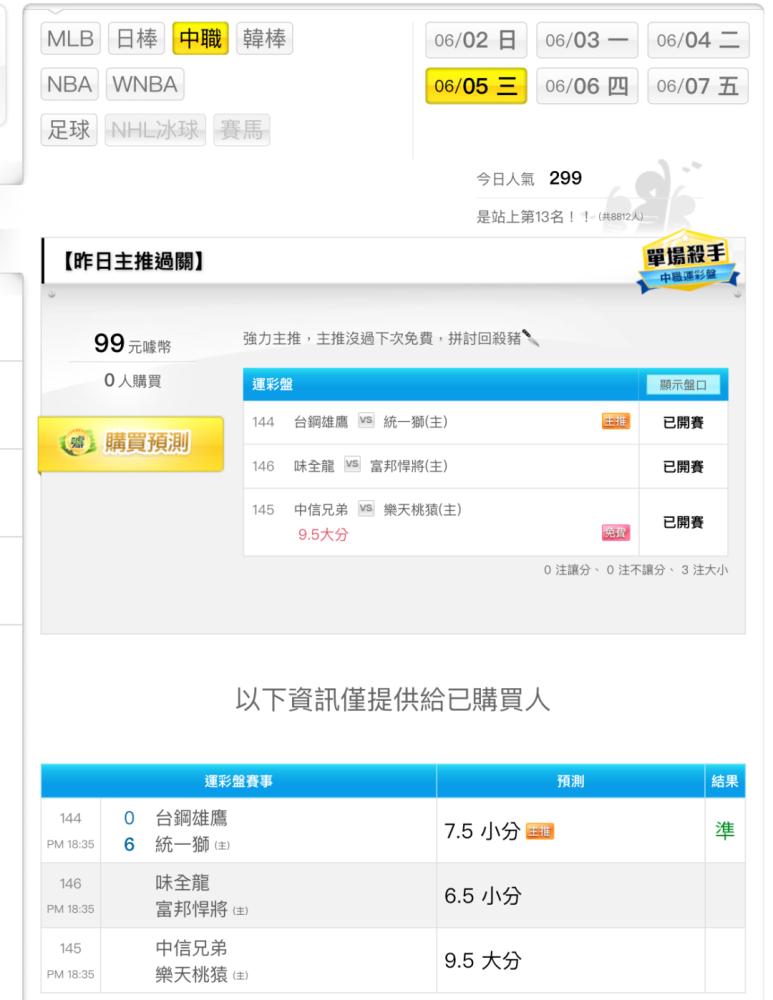
Task: Click the VS icon between 味全龍 and 富邦悍將
Action: coord(352,464)
